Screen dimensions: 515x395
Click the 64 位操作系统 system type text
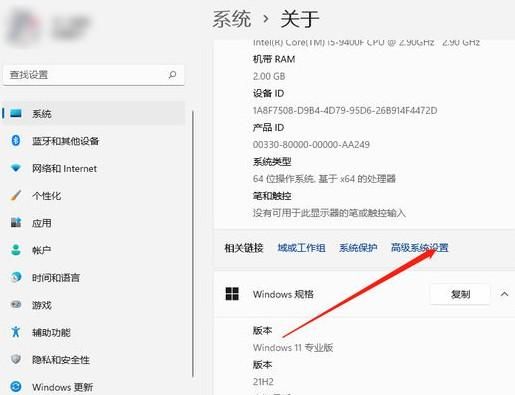(x=324, y=179)
